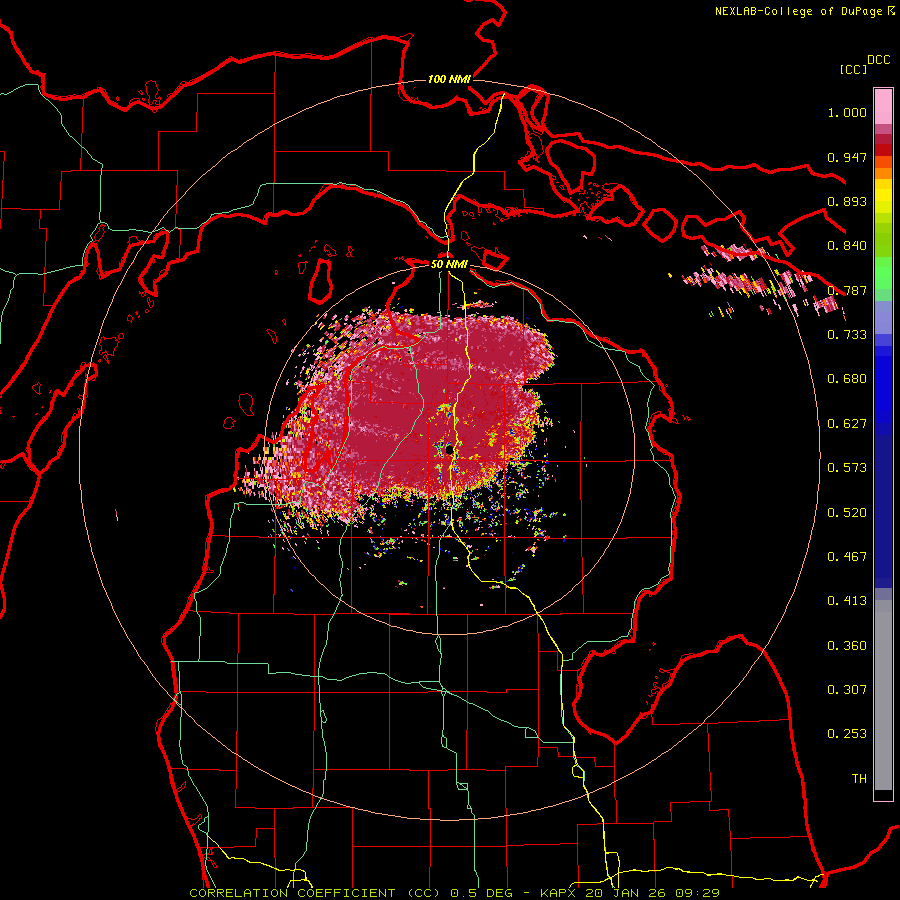Click the yellow band of the color bar
900x900 pixels.
coord(883,196)
